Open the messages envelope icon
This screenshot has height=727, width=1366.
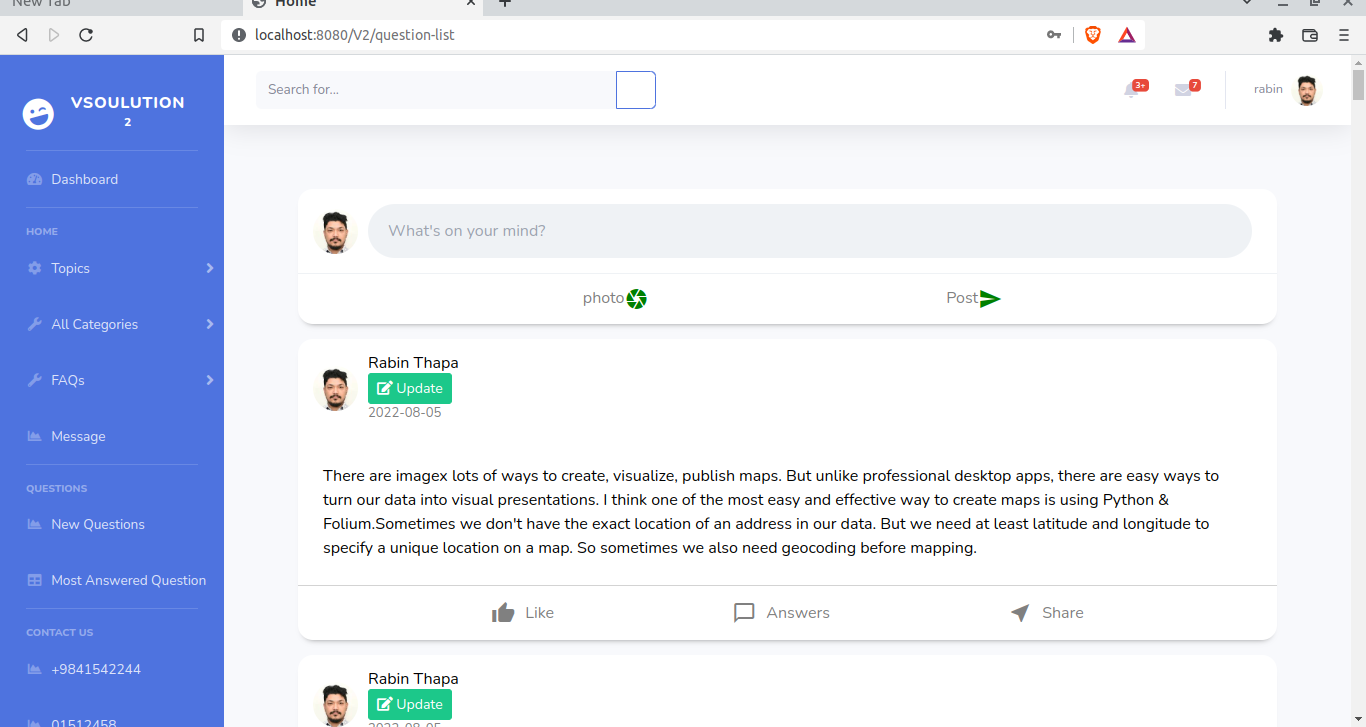(1184, 89)
